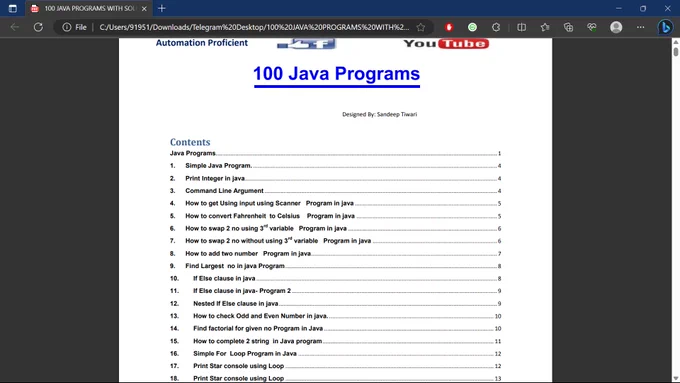Screen dimensions: 680x383
Task: Go back to previous page
Action: [x=15, y=27]
